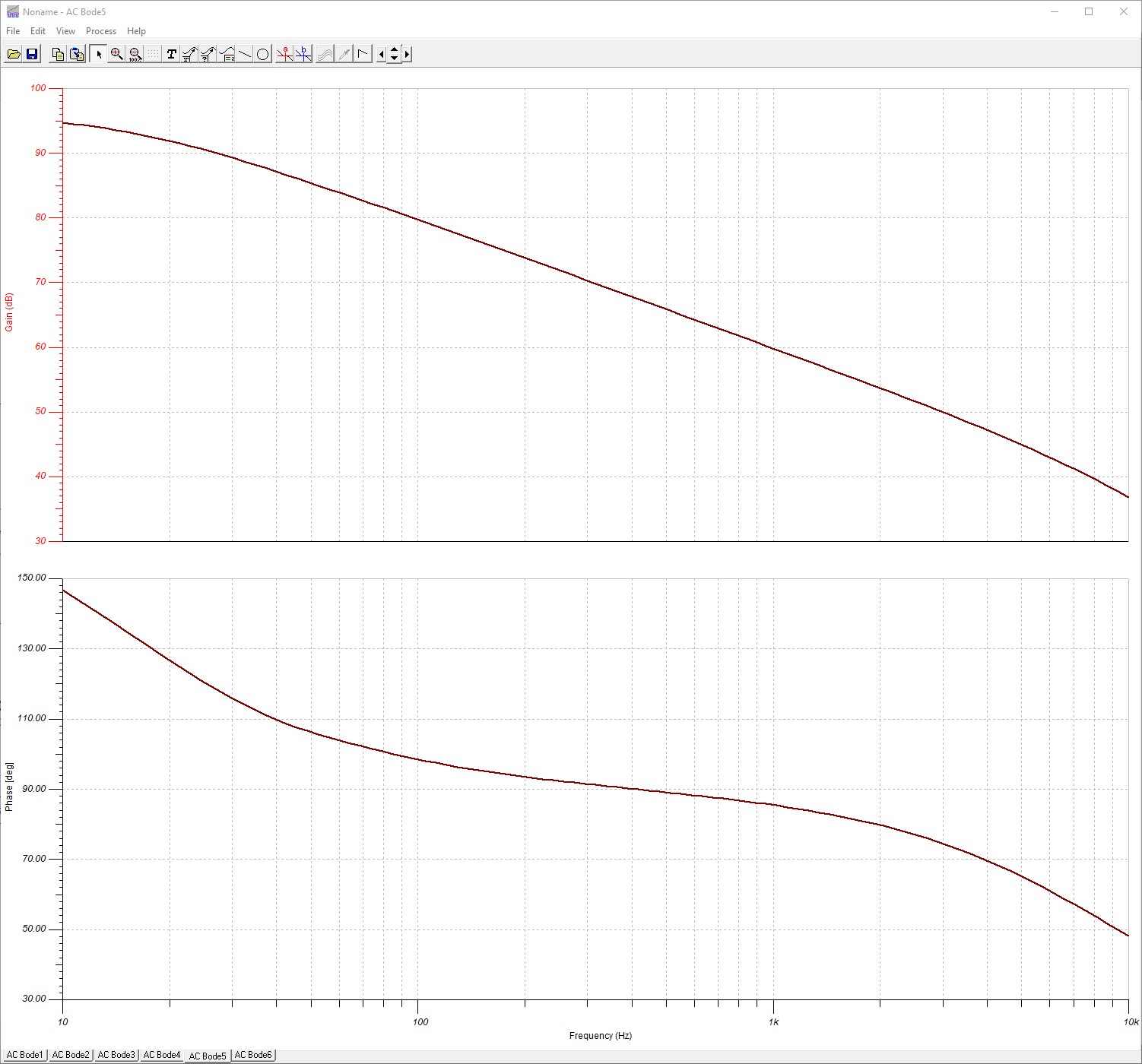Open the View menu
The height and width of the screenshot is (1064, 1142).
coord(65,31)
